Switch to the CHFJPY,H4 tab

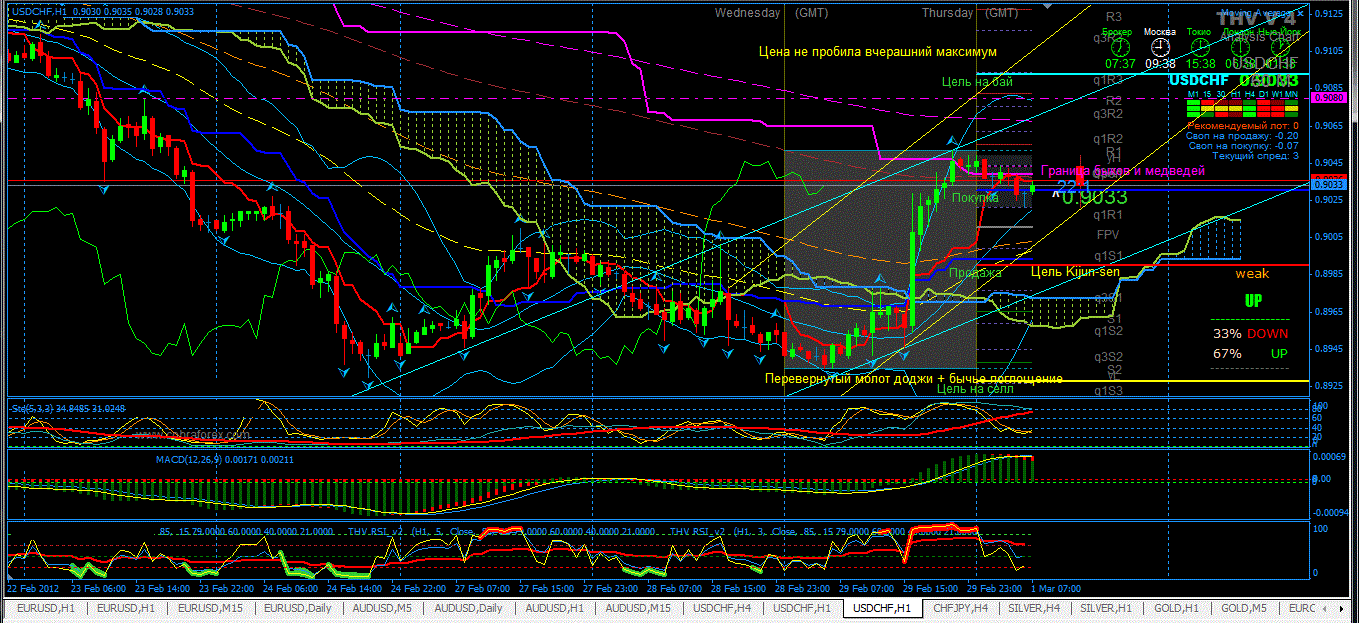[x=961, y=608]
